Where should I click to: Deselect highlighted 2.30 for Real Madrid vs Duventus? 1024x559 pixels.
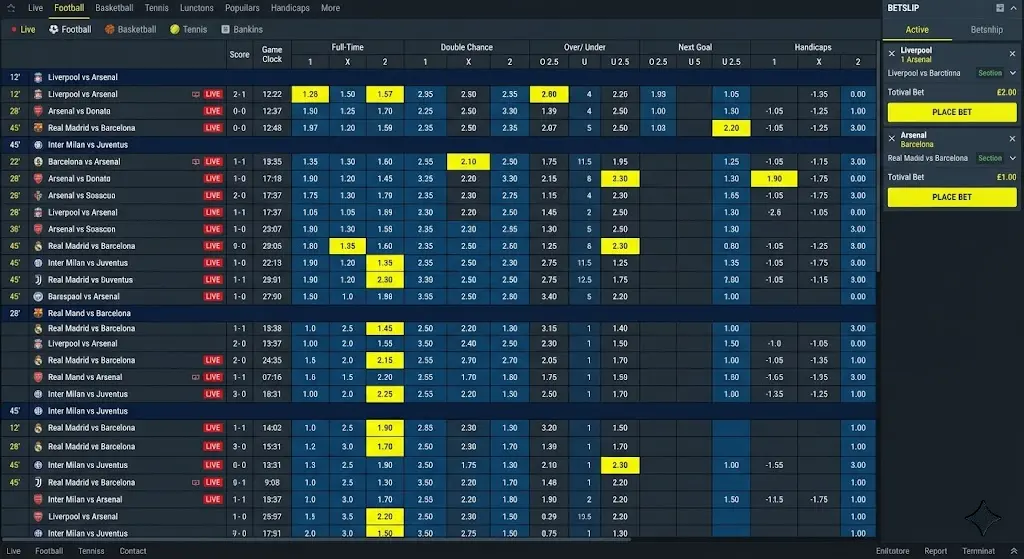(x=385, y=280)
